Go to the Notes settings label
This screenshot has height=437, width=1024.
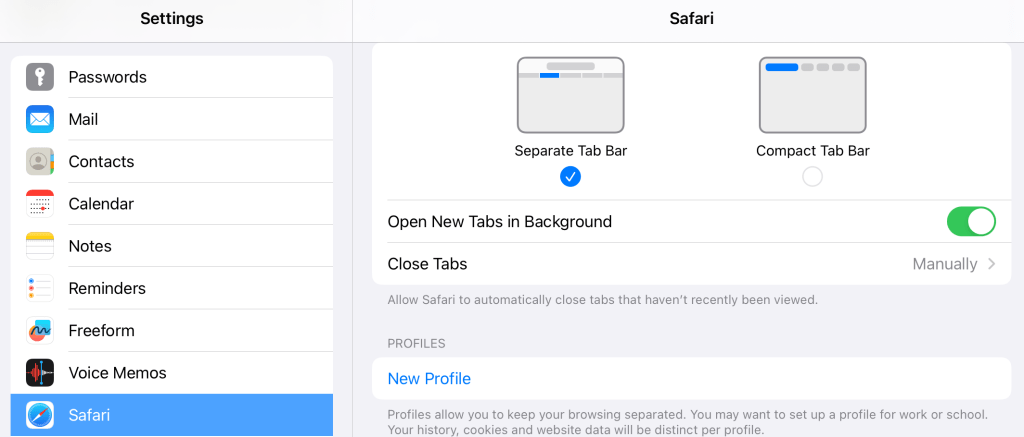pyautogui.click(x=90, y=246)
